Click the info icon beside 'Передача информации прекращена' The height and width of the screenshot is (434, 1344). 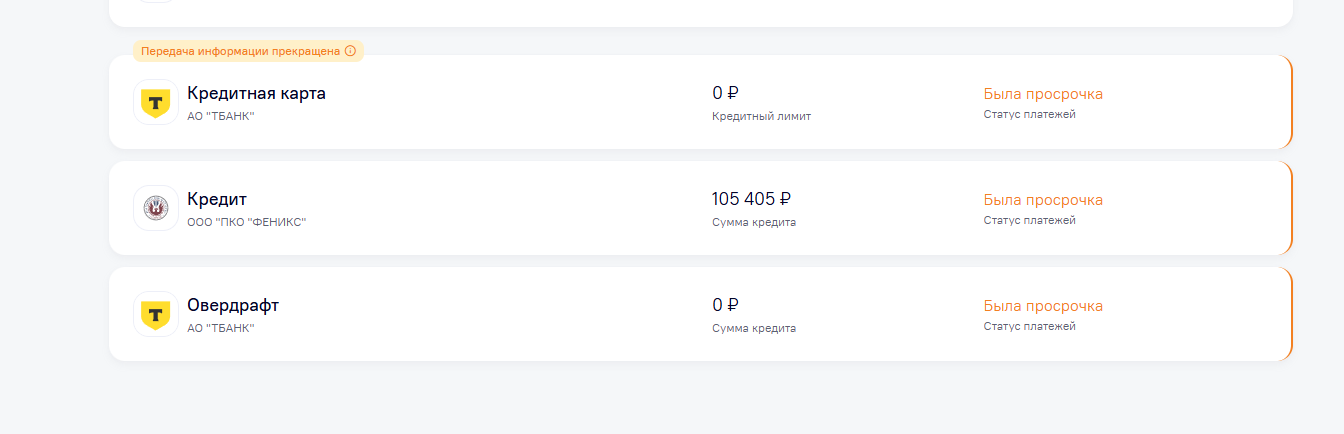pos(350,51)
